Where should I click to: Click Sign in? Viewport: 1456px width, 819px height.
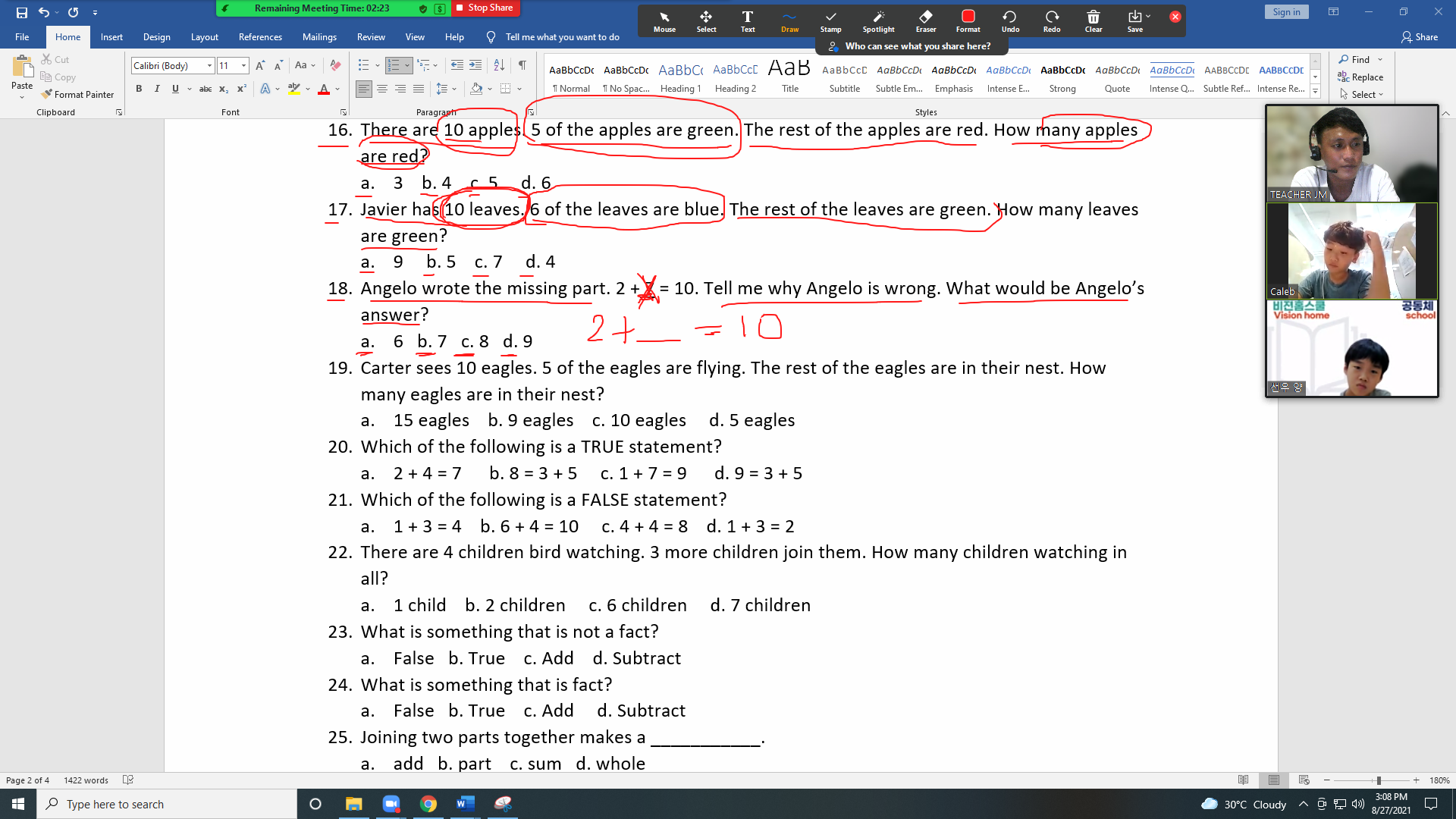click(1286, 12)
